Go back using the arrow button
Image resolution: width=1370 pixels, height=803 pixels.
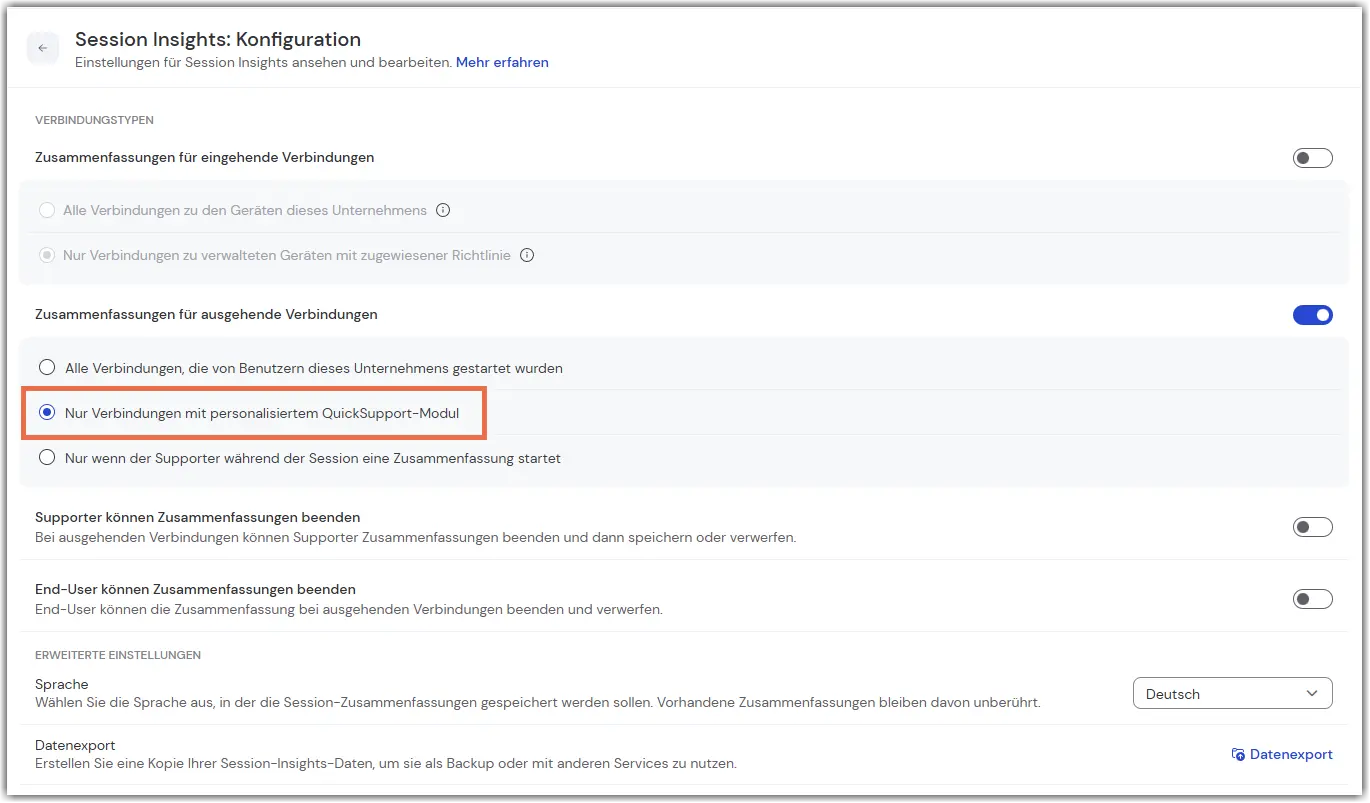42,48
